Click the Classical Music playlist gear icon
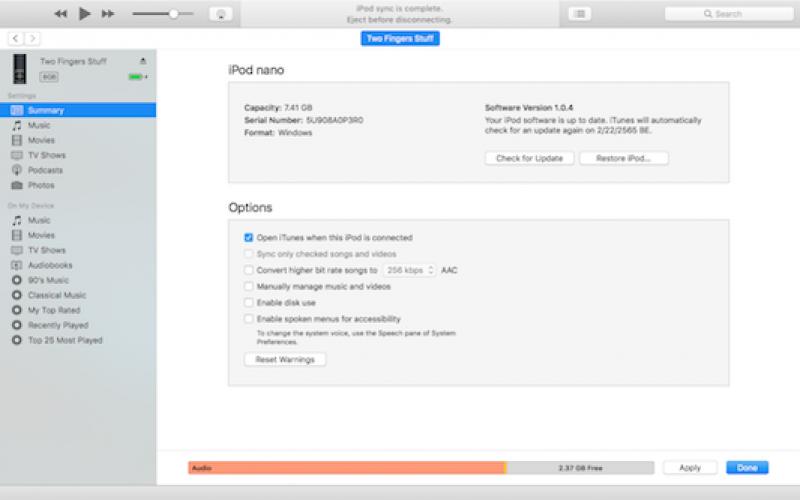 click(17, 295)
